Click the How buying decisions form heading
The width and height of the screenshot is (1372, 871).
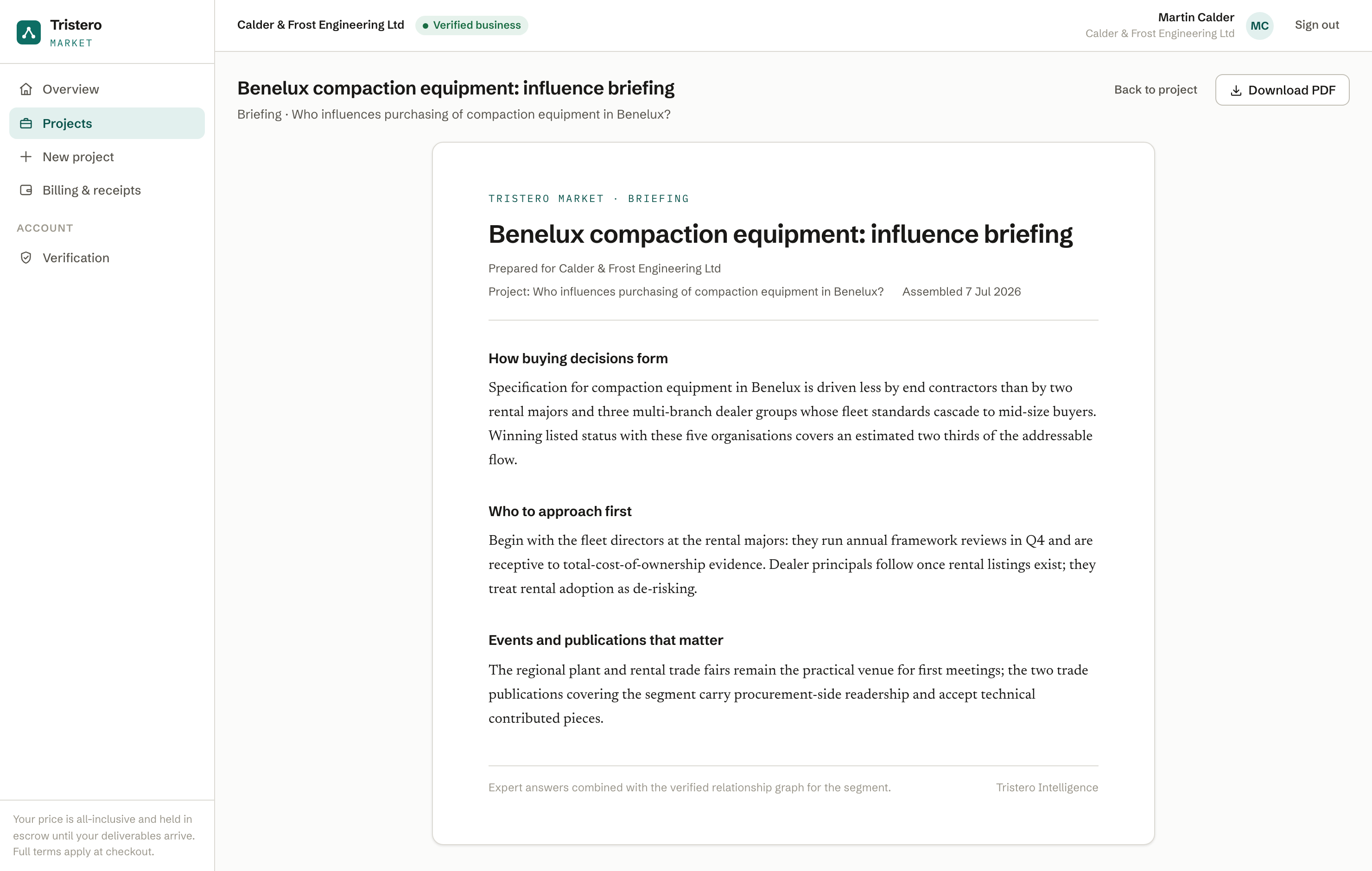pyautogui.click(x=578, y=359)
